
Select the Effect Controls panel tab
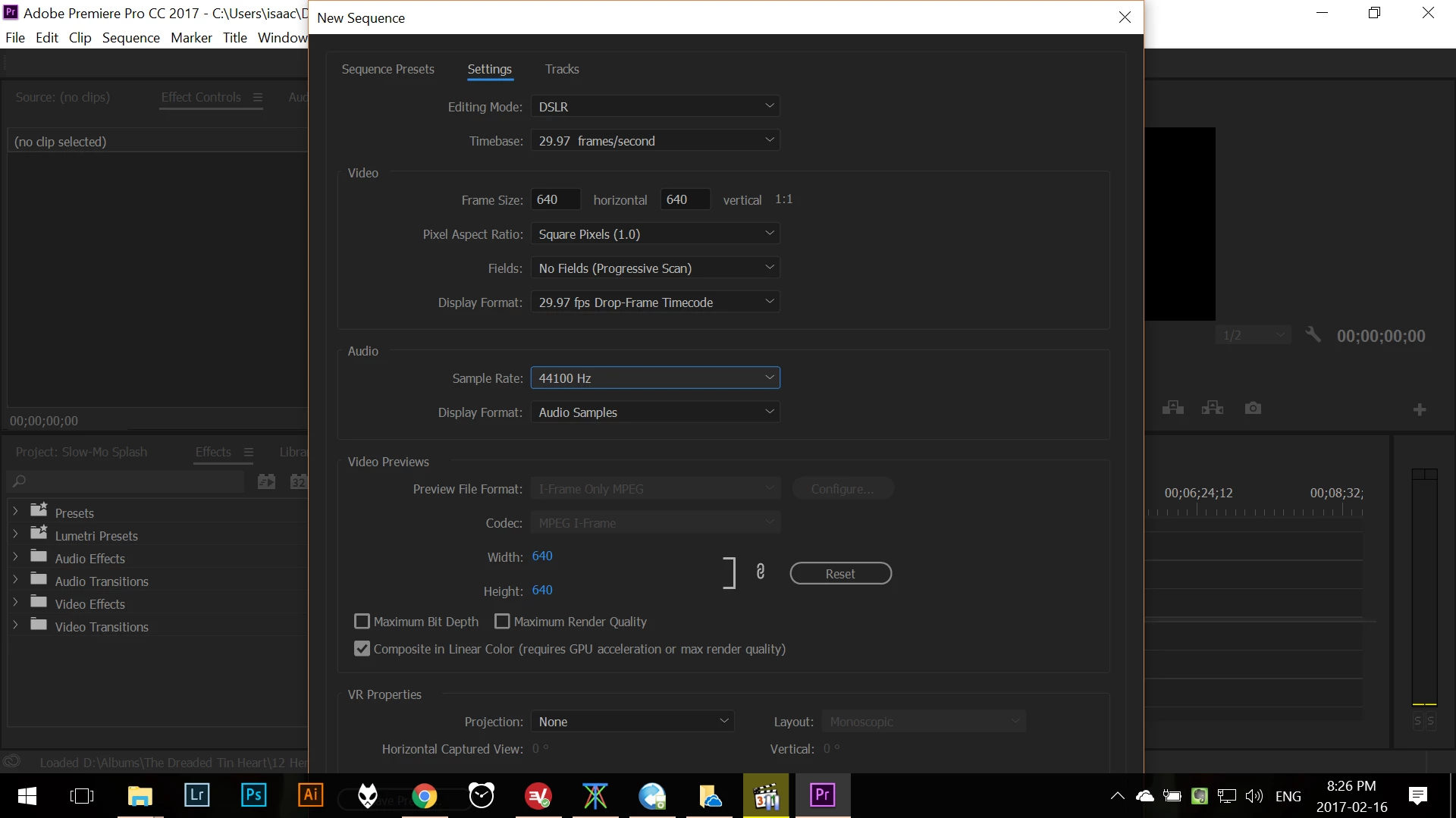point(201,97)
